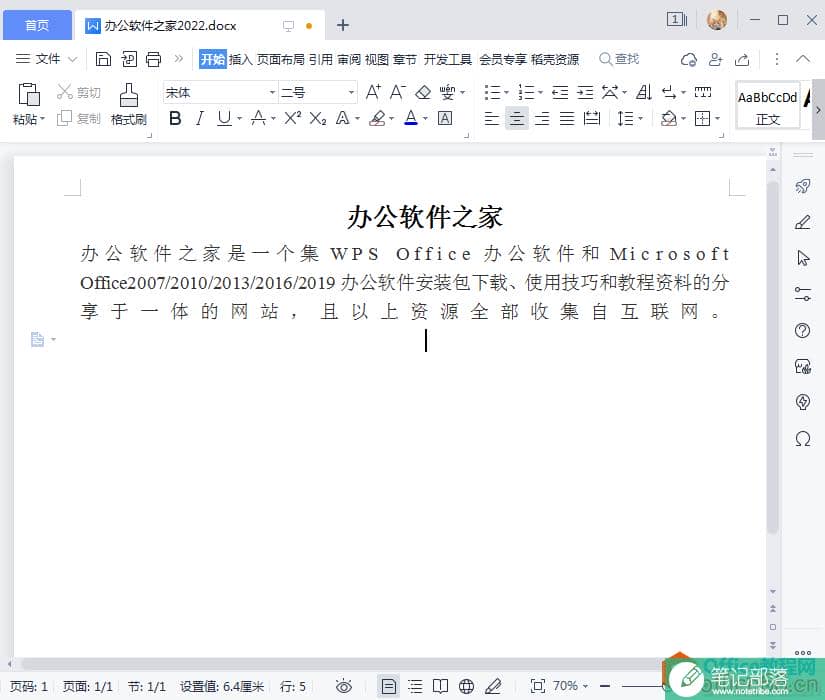Screen dimensions: 825x700
Task: Toggle eye protection mode in status bar
Action: [344, 686]
